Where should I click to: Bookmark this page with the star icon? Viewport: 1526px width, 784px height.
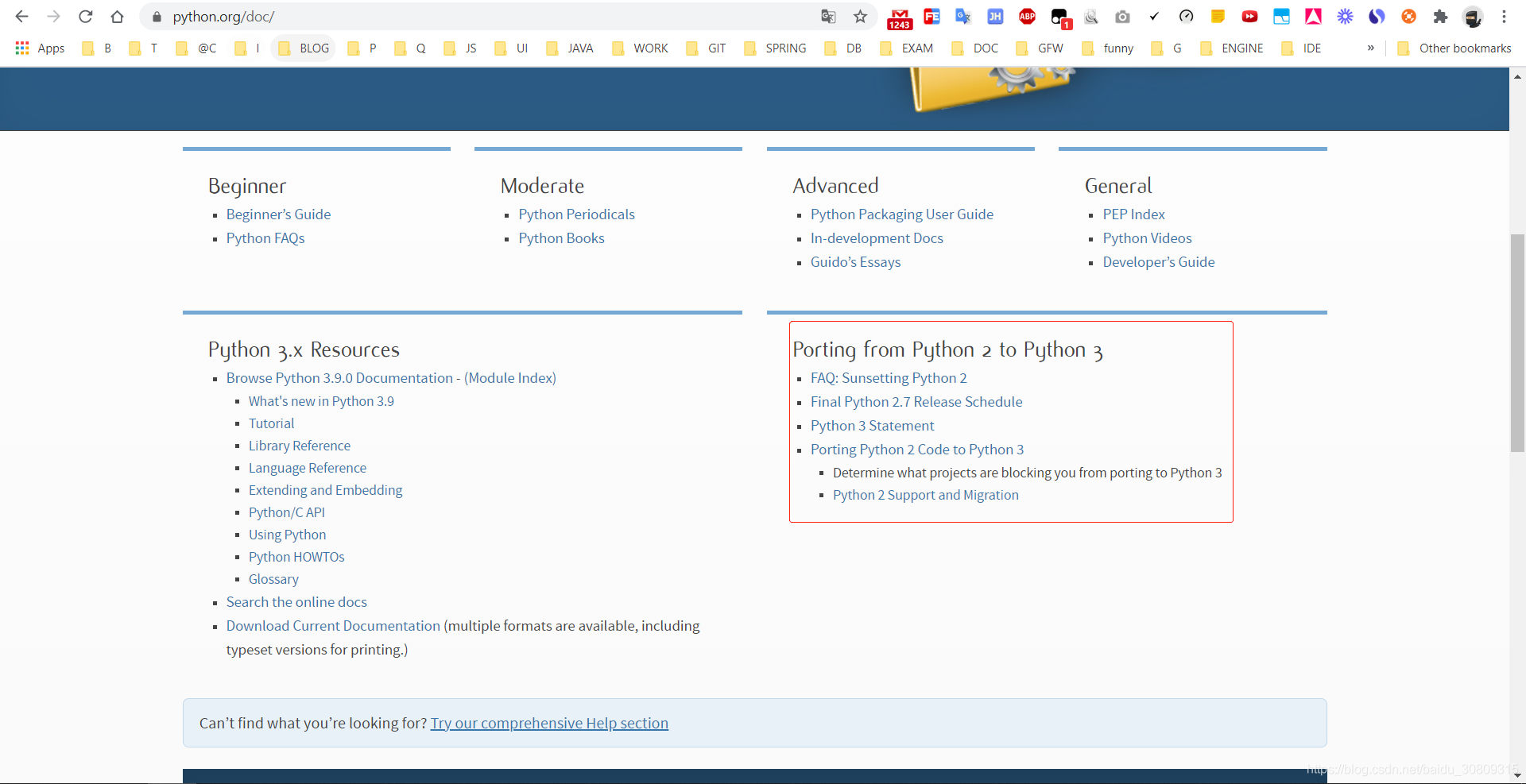coord(860,17)
